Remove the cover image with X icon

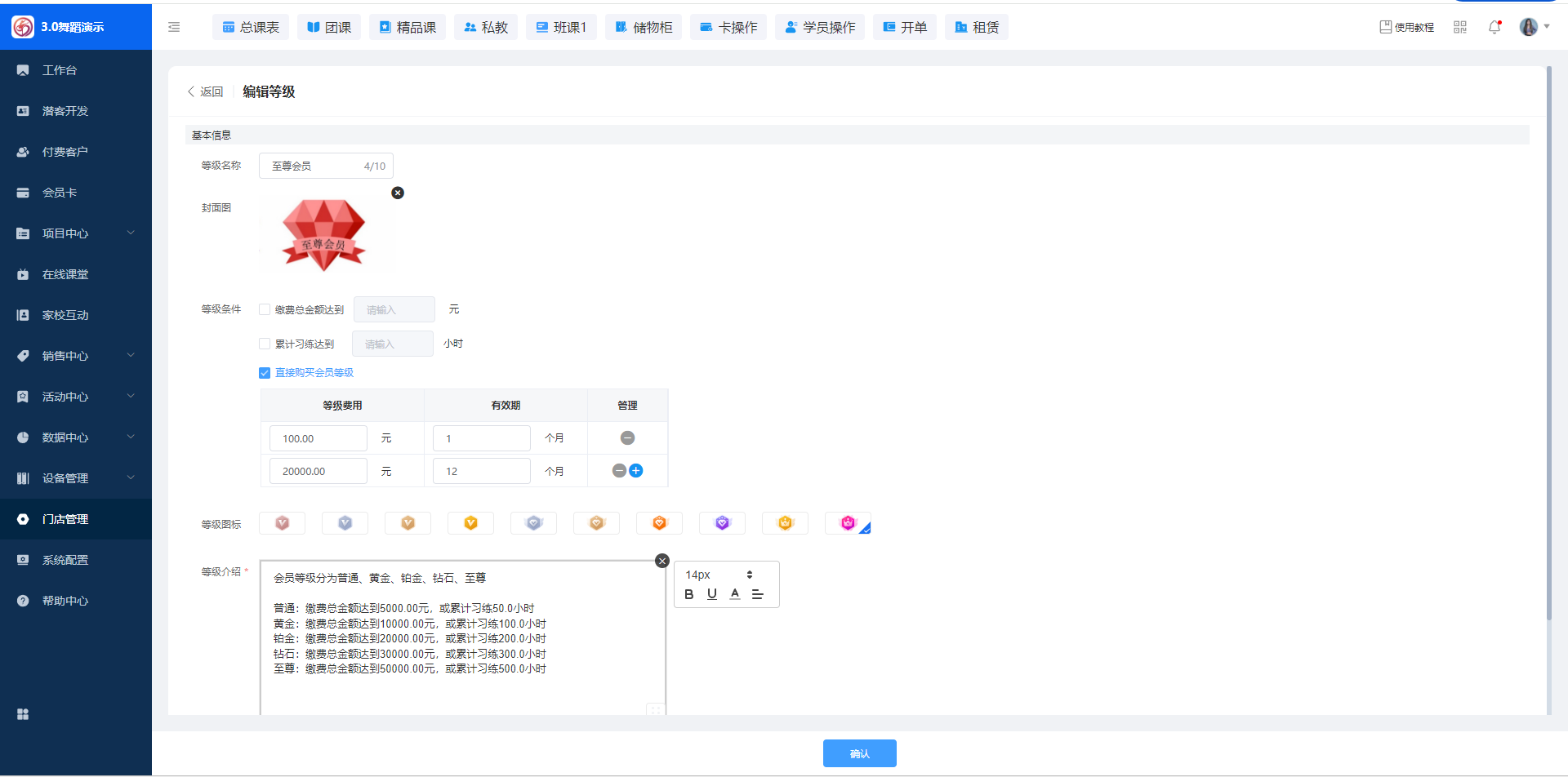point(398,193)
